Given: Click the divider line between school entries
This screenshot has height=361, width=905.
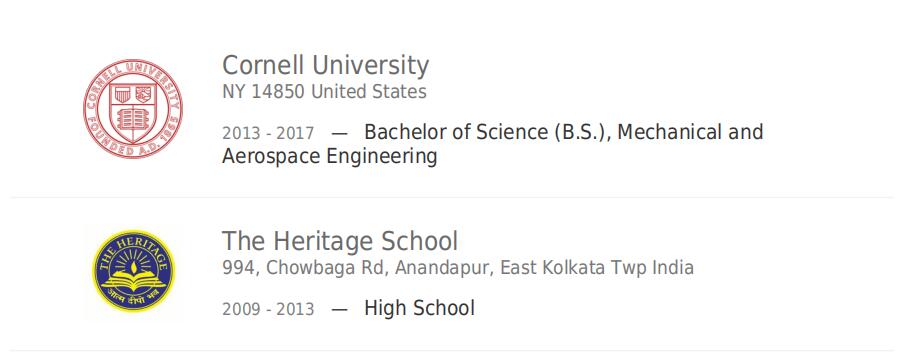Looking at the screenshot, I should click(x=452, y=198).
